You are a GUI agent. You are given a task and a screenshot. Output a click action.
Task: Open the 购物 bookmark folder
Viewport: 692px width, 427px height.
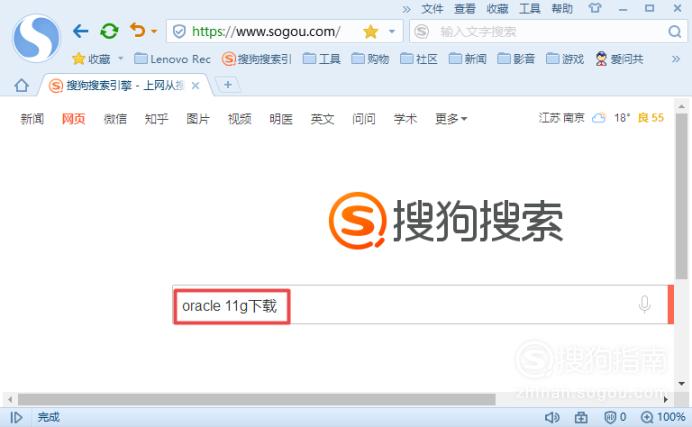click(x=370, y=59)
